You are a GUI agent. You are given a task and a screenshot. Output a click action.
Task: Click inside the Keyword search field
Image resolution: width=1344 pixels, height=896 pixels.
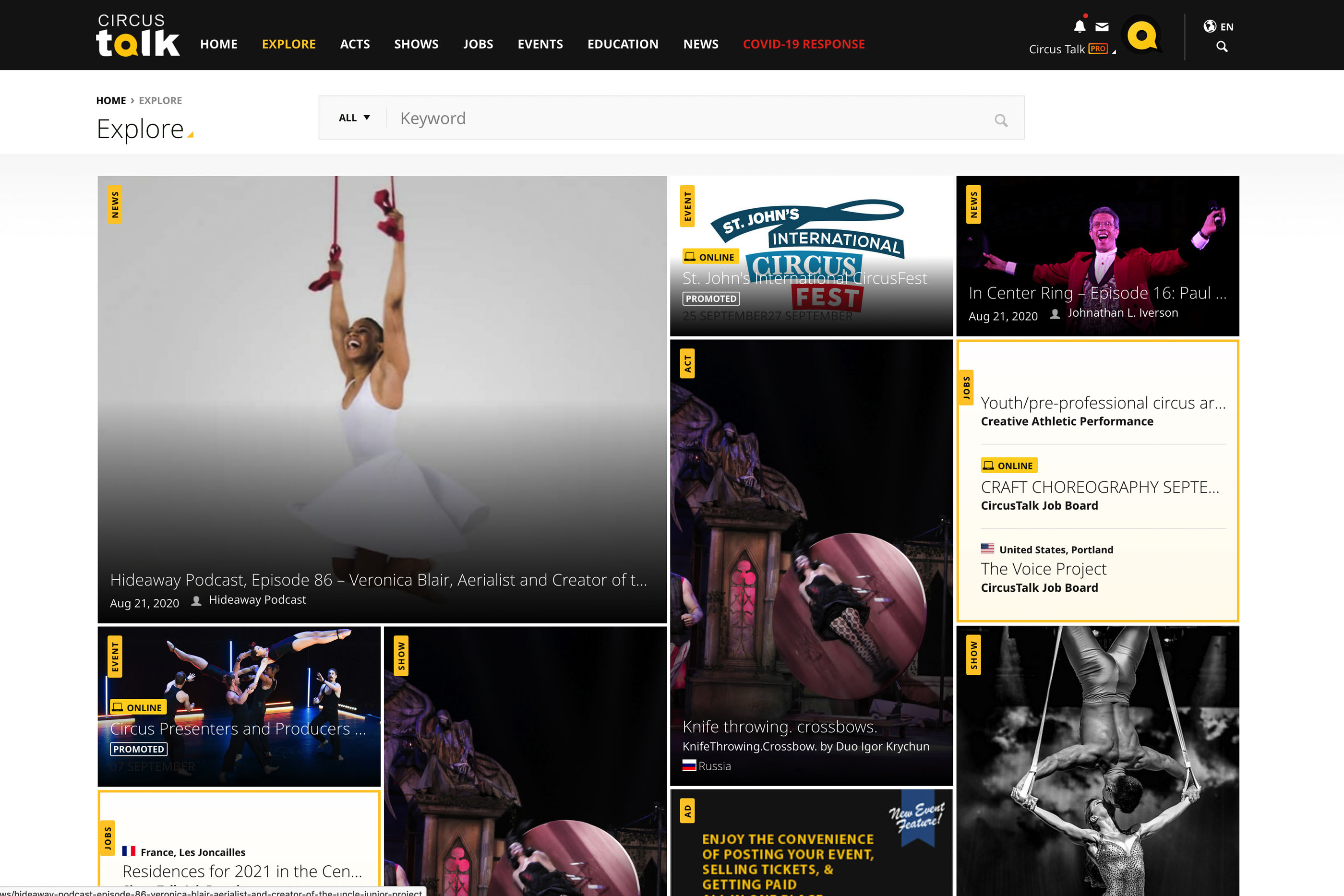[x=629, y=118]
